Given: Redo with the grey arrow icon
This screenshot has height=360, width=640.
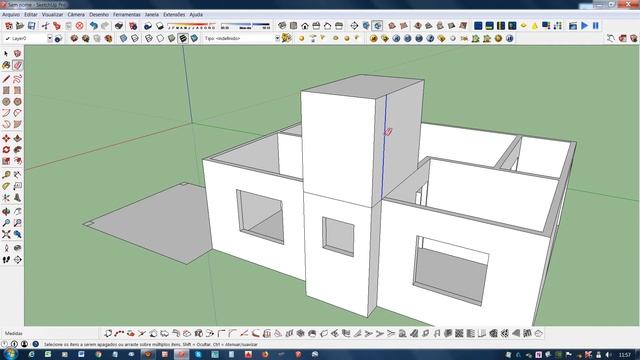Looking at the screenshot, I should click(105, 26).
